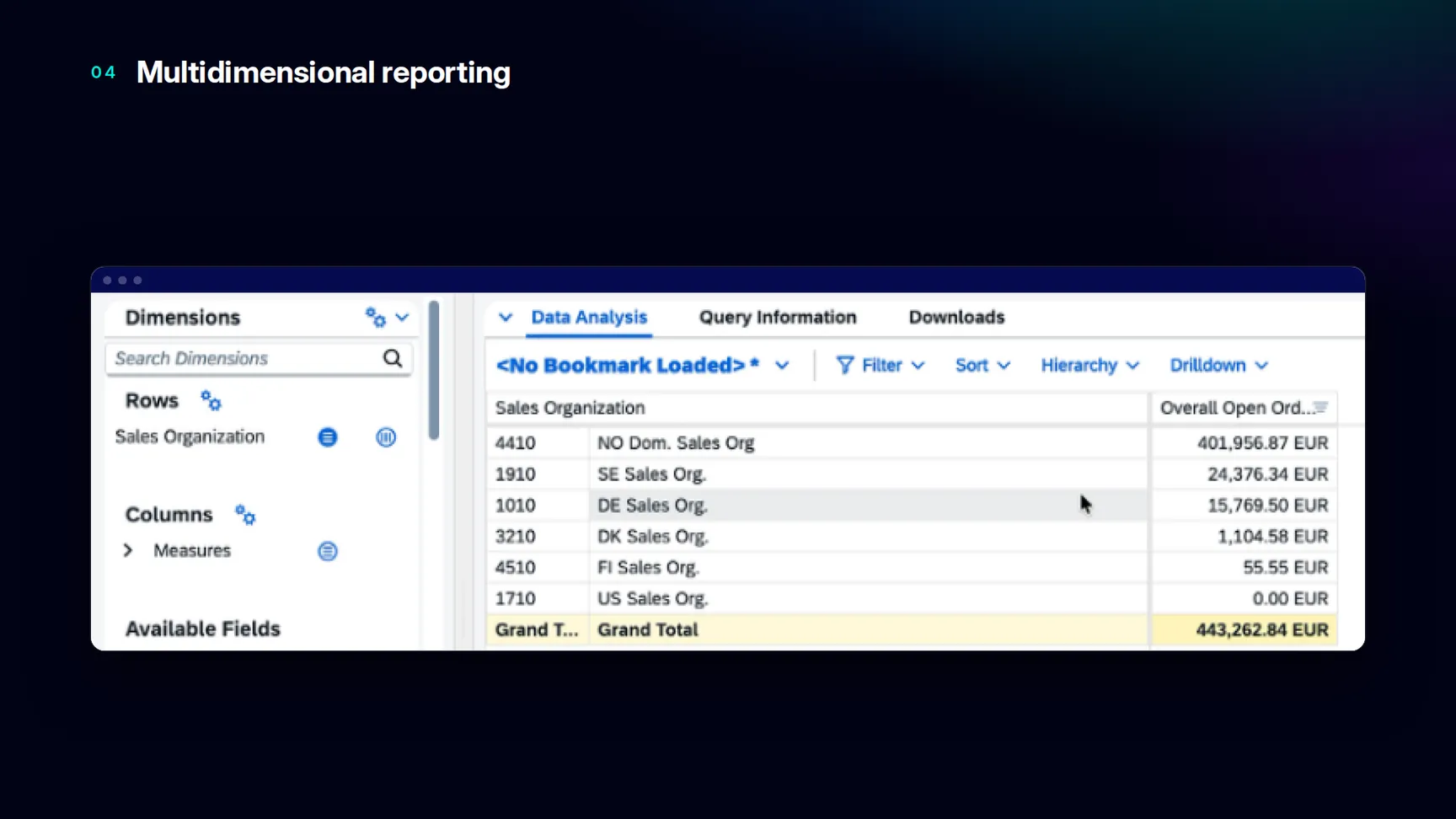The height and width of the screenshot is (819, 1456).
Task: Open the Drilldown dropdown menu
Action: pos(1219,366)
